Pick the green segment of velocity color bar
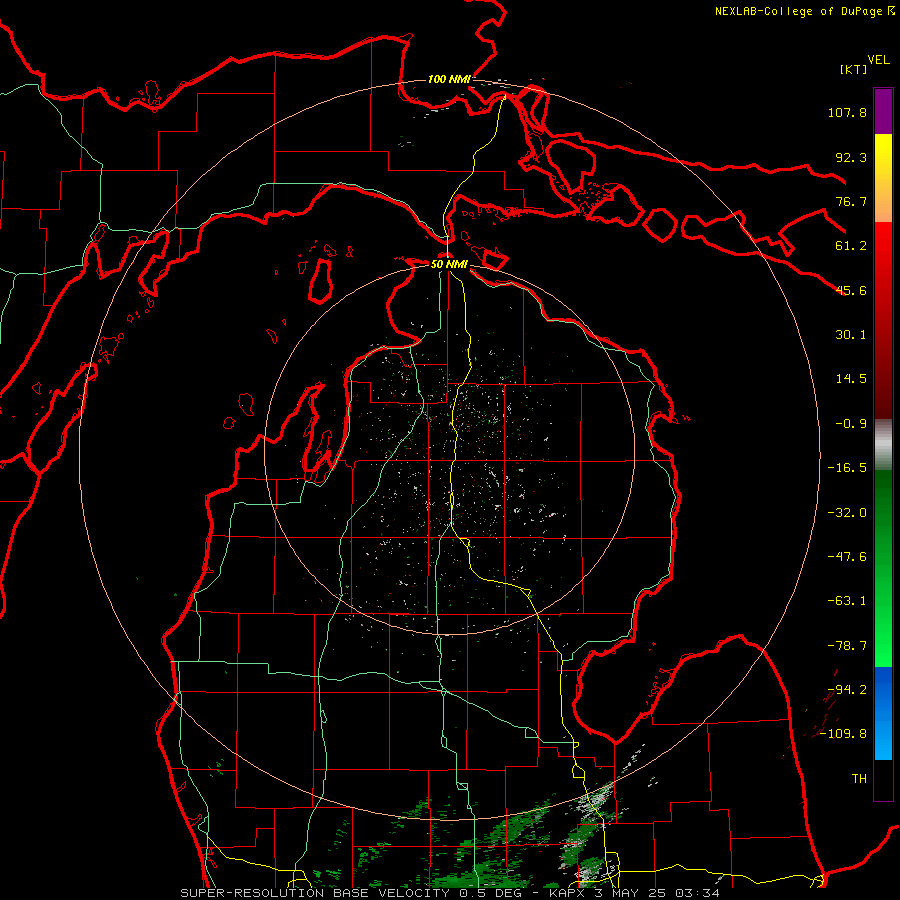The height and width of the screenshot is (900, 900). coord(883,568)
